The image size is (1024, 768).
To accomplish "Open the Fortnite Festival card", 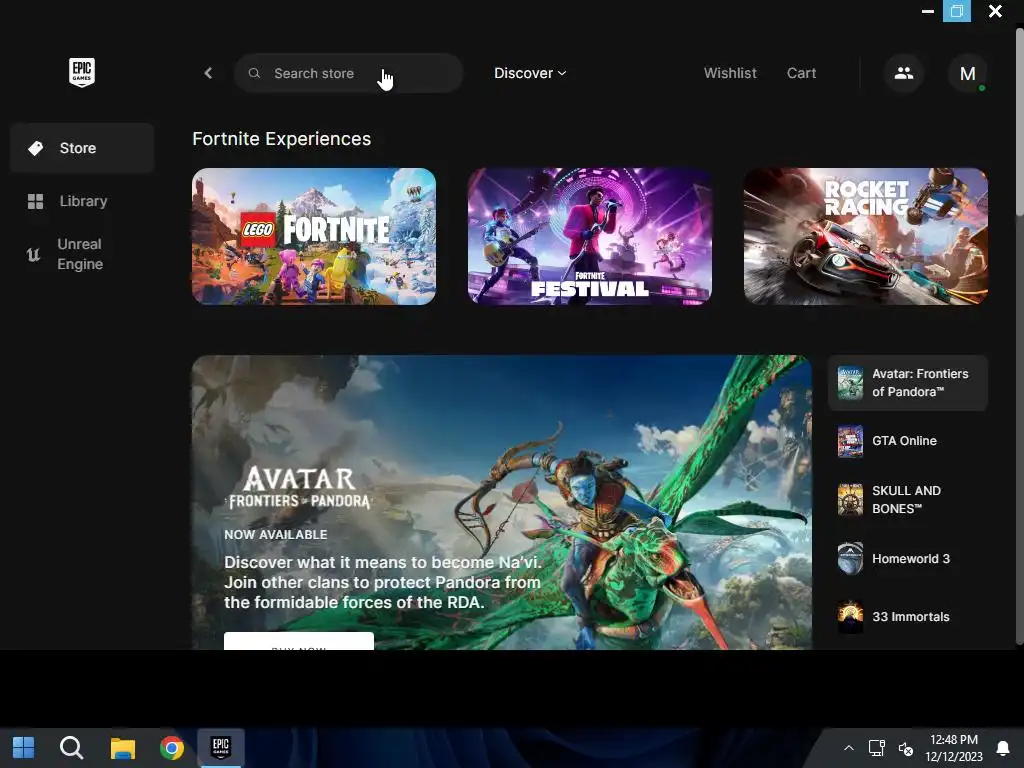I will [x=590, y=236].
